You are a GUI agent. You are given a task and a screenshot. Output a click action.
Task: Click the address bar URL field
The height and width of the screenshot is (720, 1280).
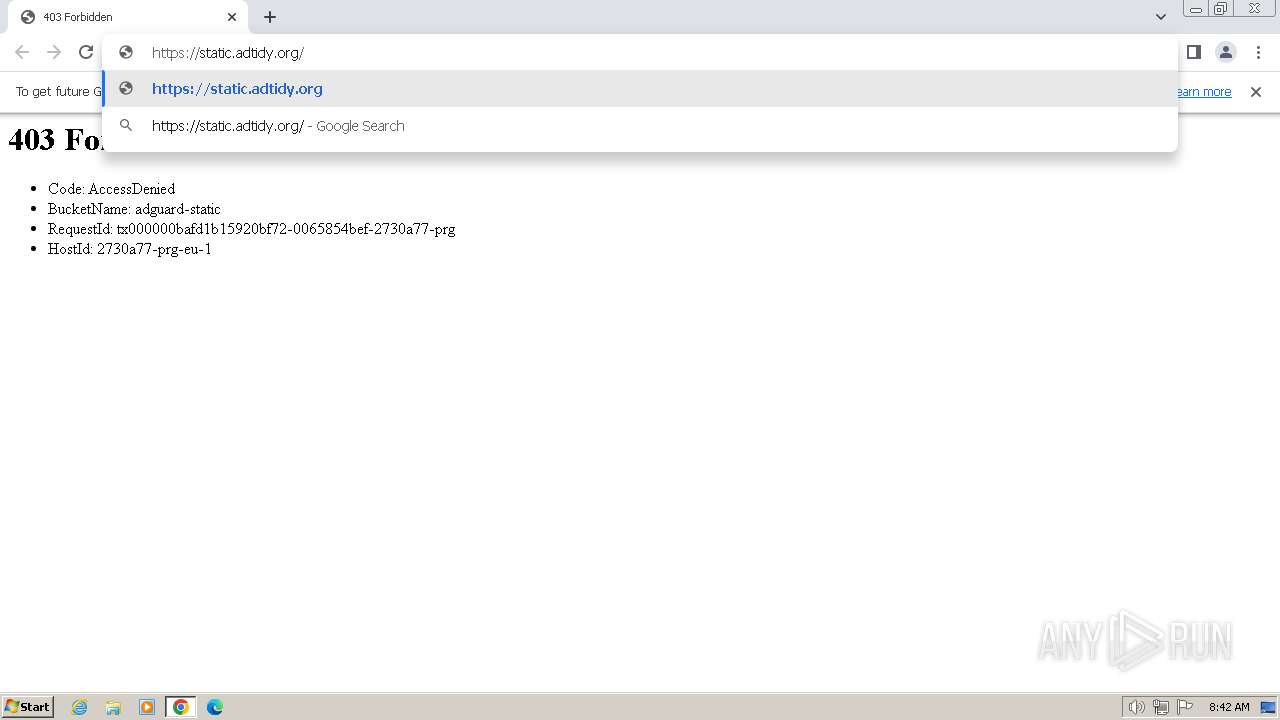click(640, 52)
